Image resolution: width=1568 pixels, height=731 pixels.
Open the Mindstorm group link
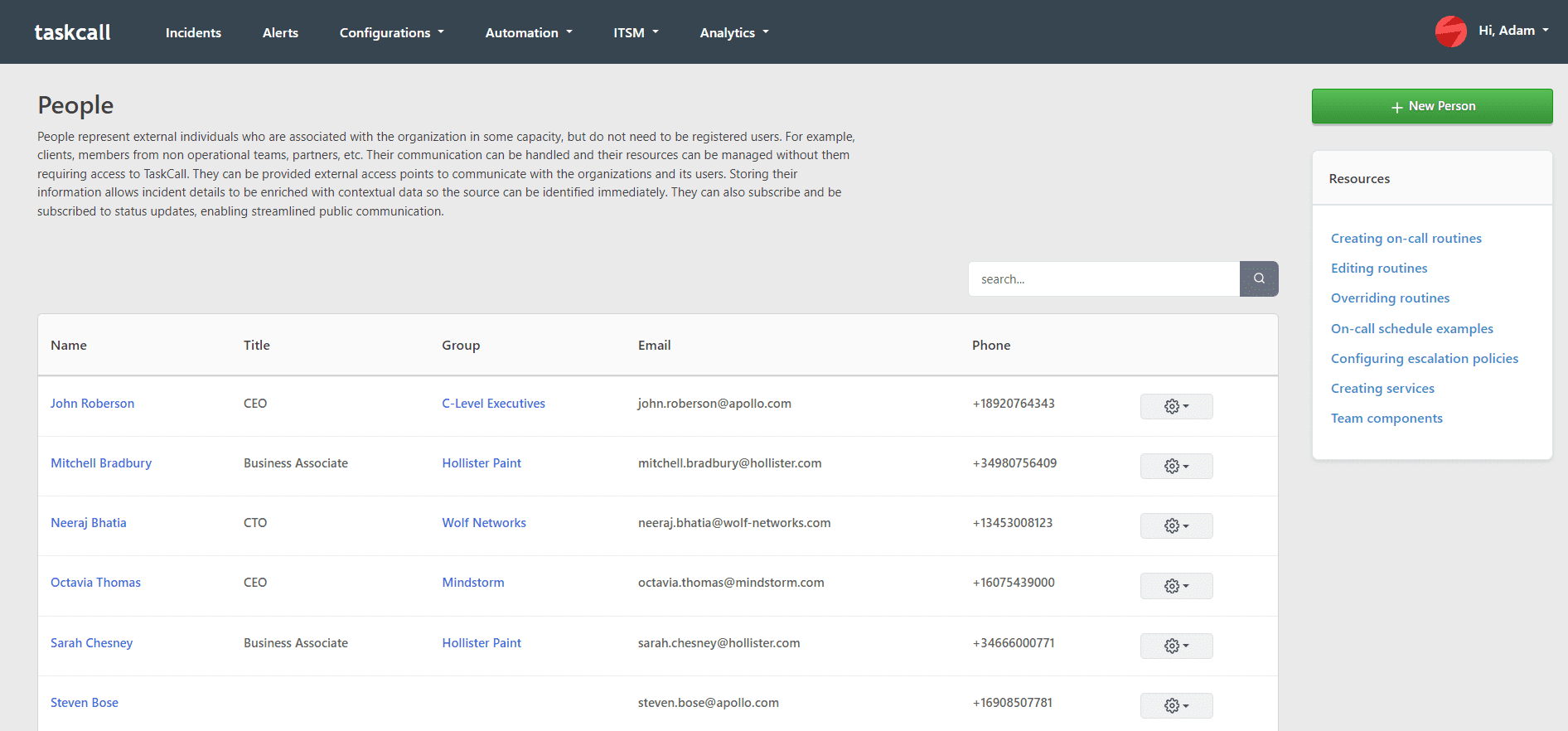click(x=473, y=583)
